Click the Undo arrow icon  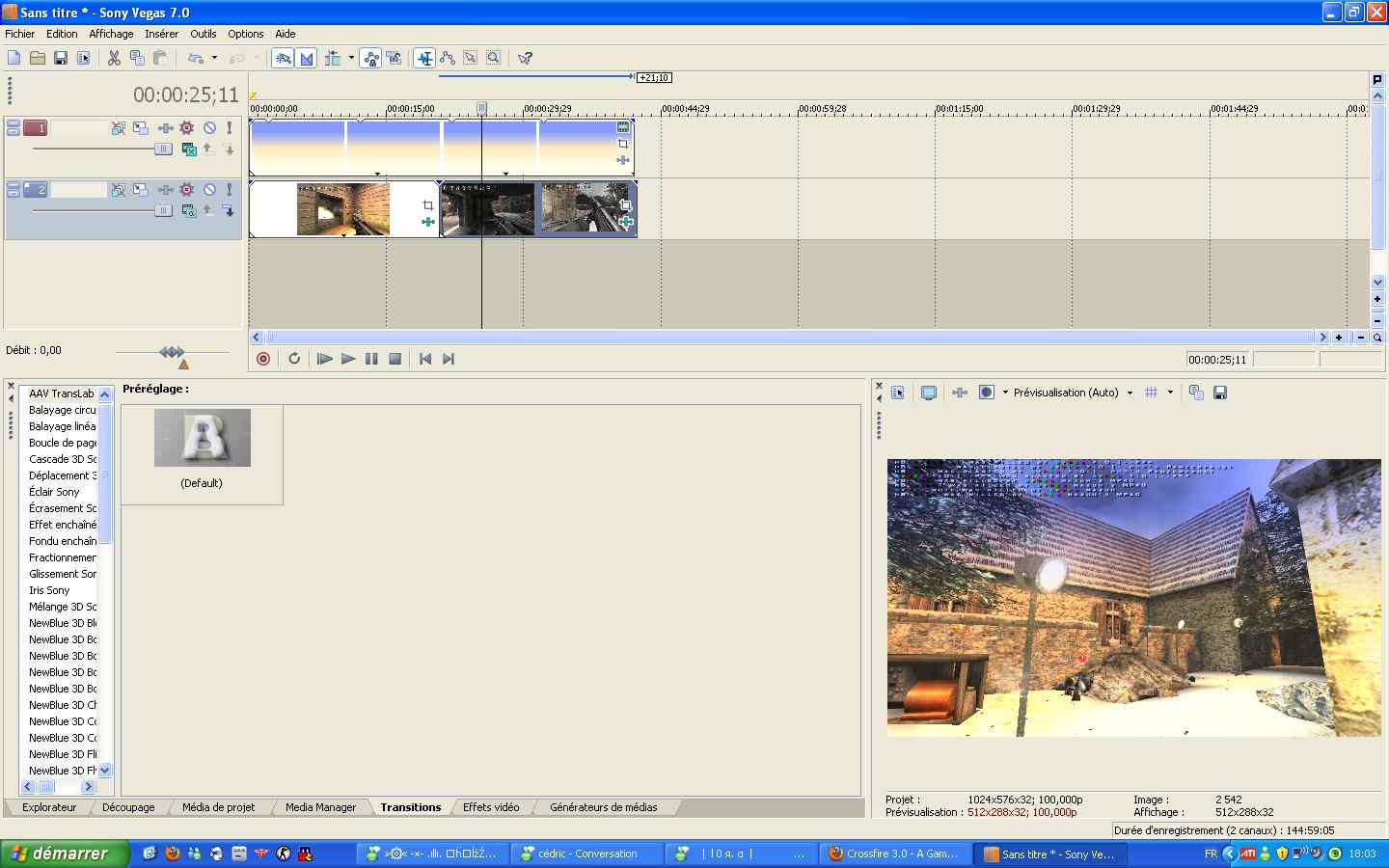[196, 58]
